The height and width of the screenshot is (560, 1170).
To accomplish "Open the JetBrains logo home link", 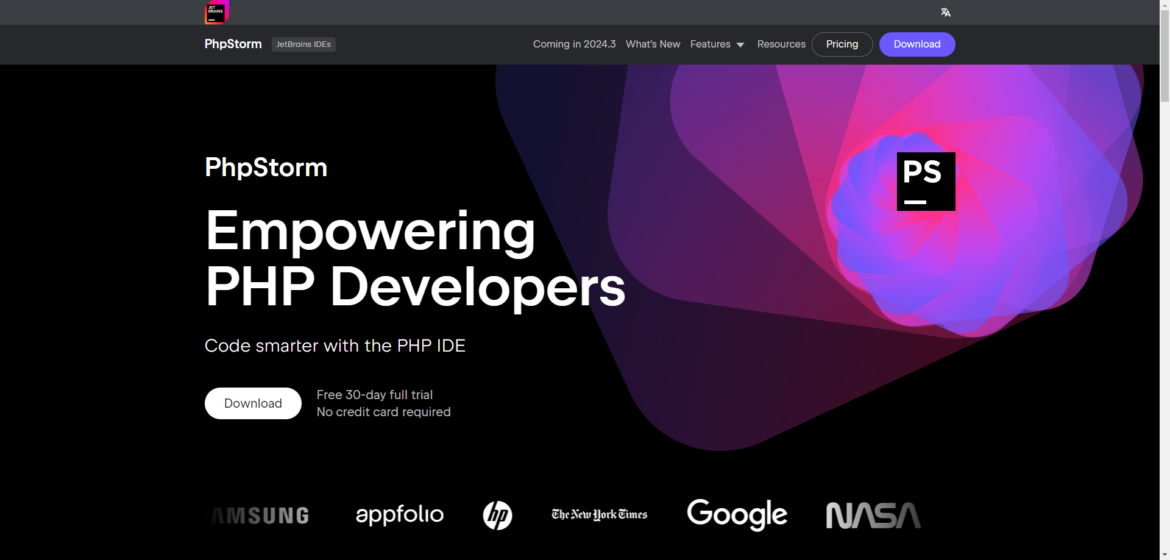I will click(x=216, y=13).
